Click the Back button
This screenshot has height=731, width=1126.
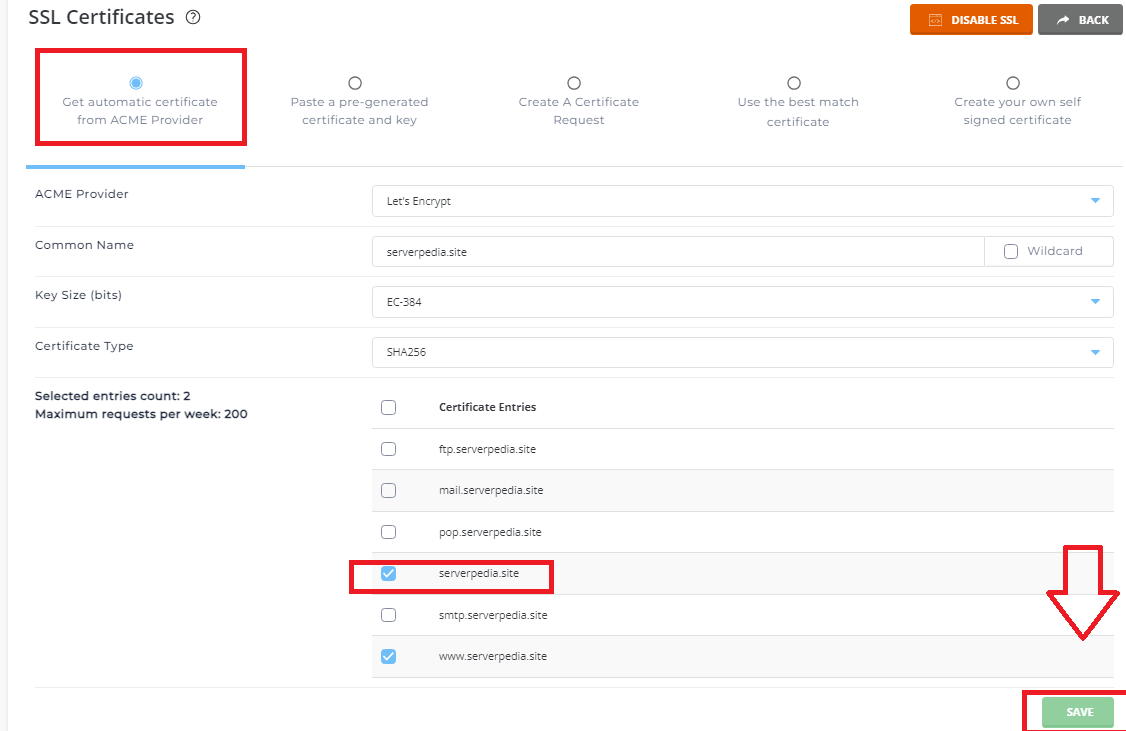click(x=1080, y=20)
